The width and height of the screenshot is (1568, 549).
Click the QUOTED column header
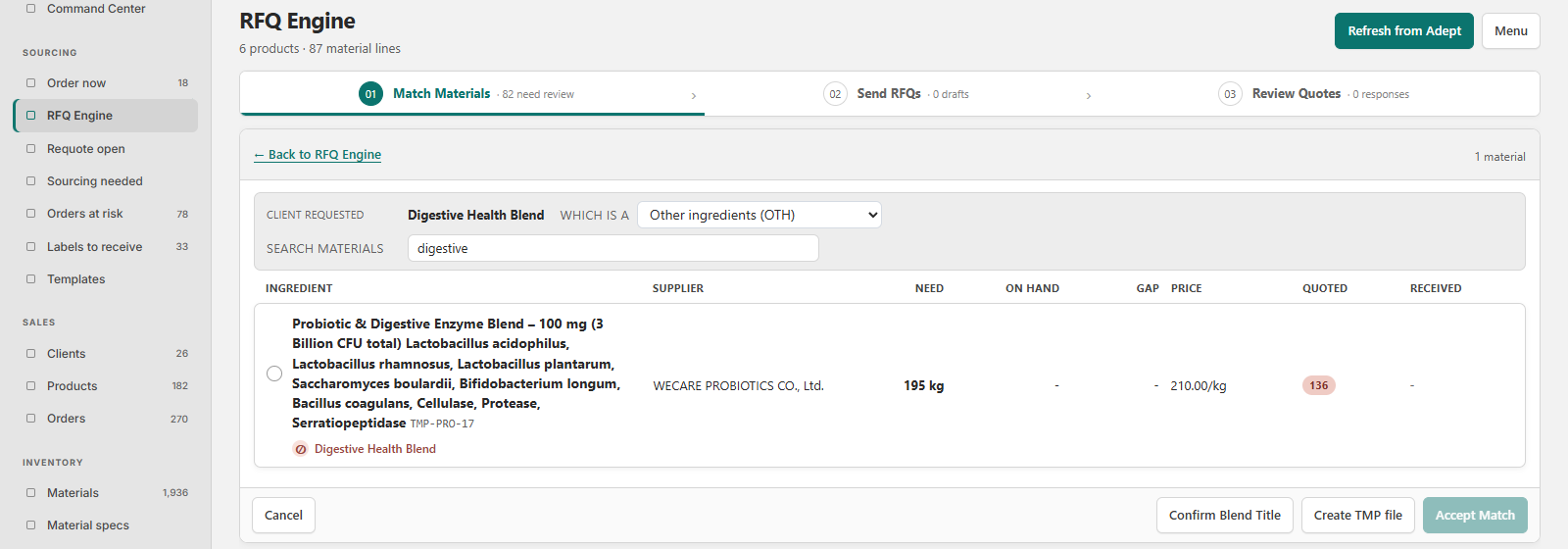pos(1325,288)
